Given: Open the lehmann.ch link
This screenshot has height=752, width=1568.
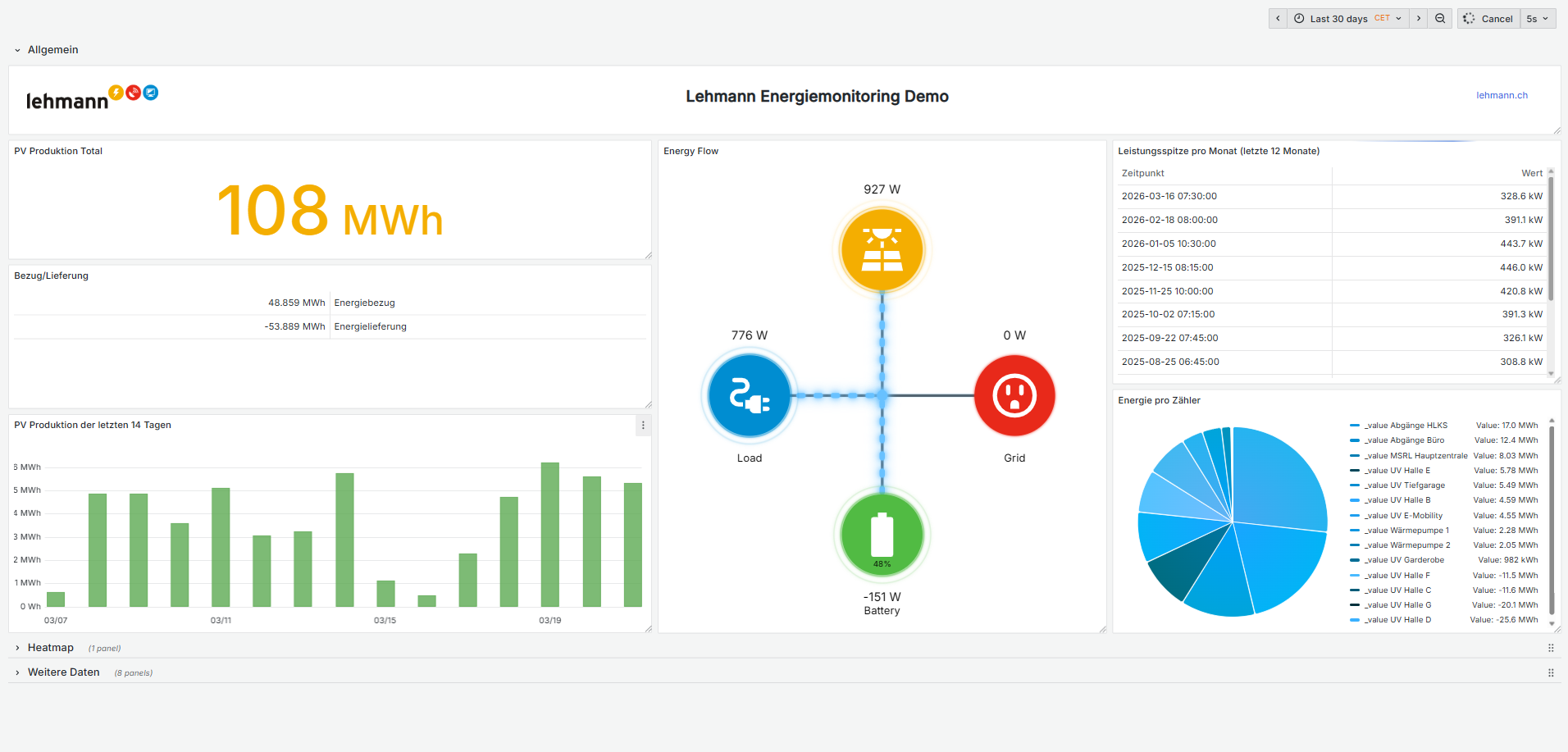Looking at the screenshot, I should (x=1502, y=95).
